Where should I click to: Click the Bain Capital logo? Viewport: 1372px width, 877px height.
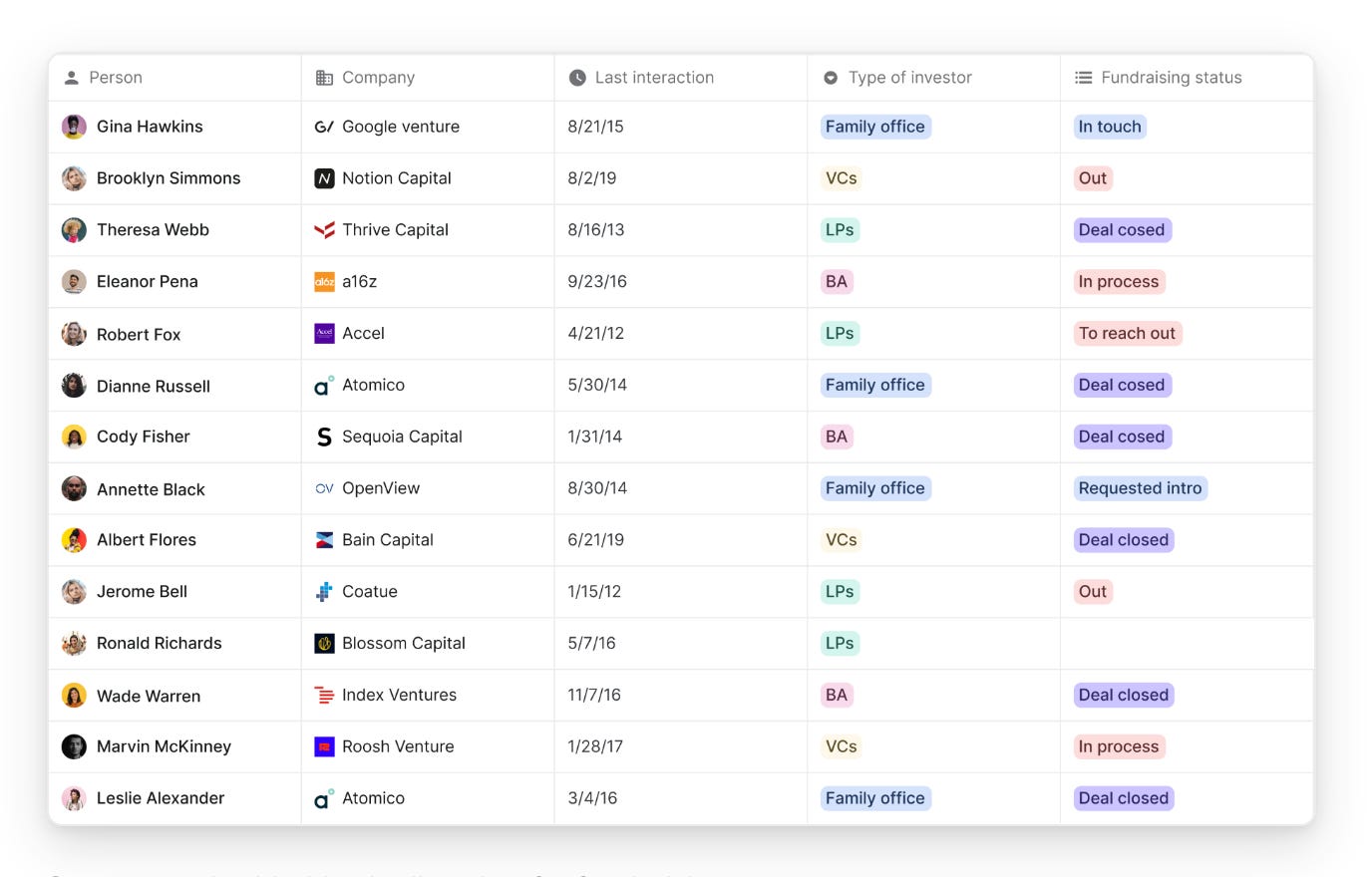(324, 540)
